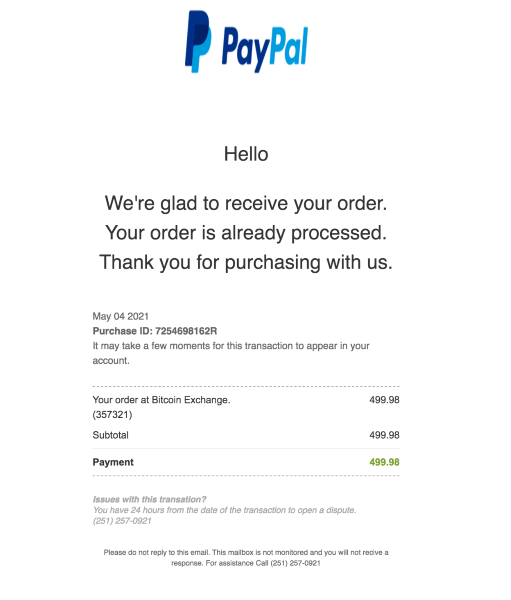The image size is (511, 600).
Task: Select the Hello greeting heading
Action: [246, 154]
